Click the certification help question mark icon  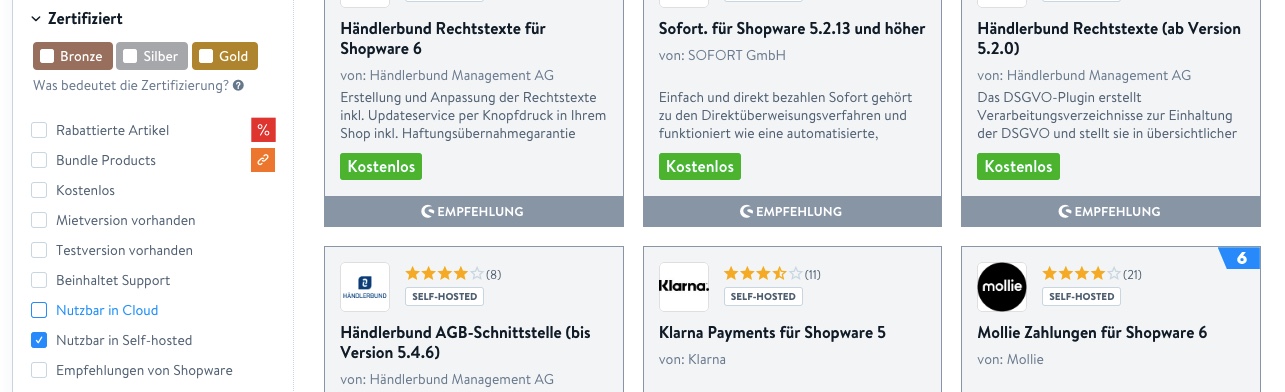[x=239, y=86]
